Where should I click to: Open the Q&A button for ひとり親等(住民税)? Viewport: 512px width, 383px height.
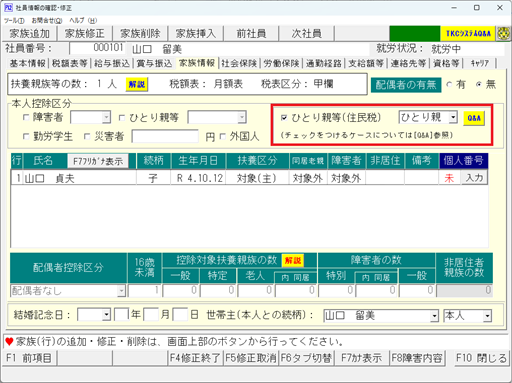click(474, 118)
